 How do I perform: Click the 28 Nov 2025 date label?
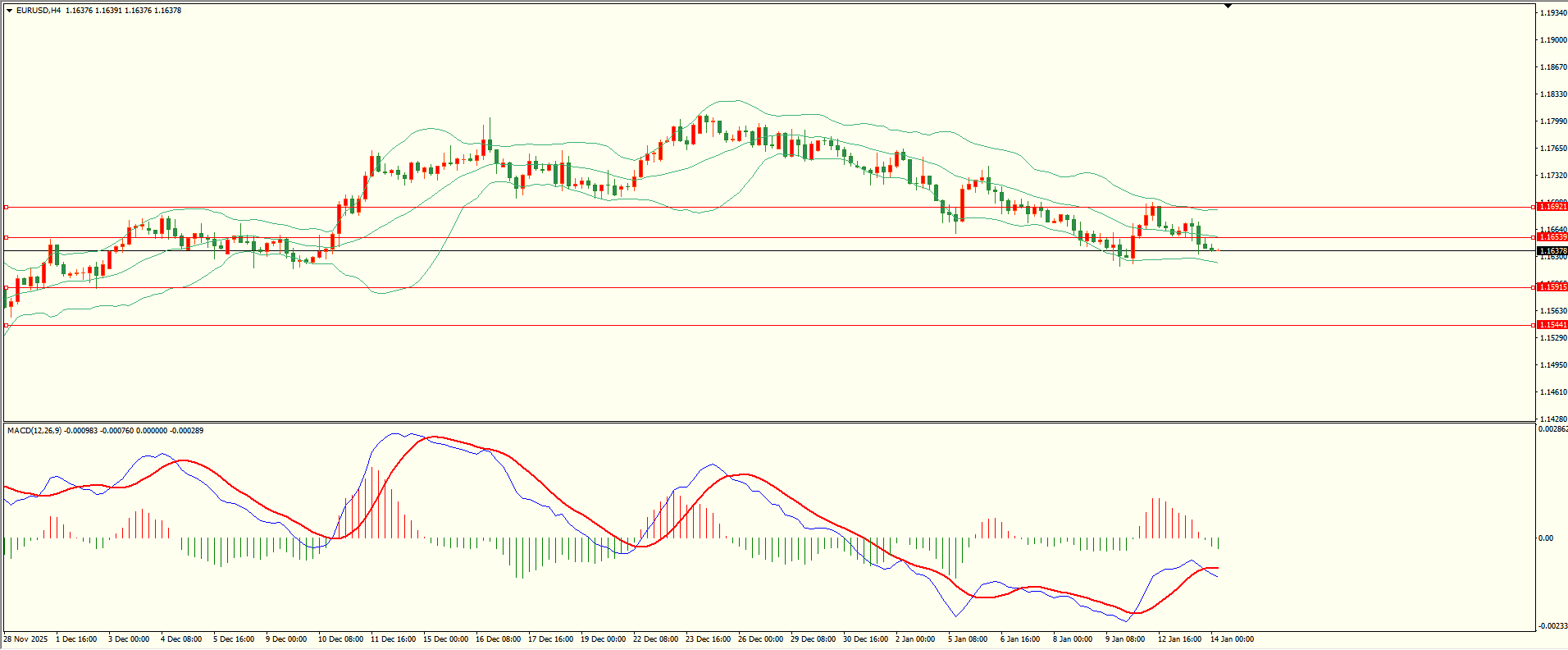25,639
